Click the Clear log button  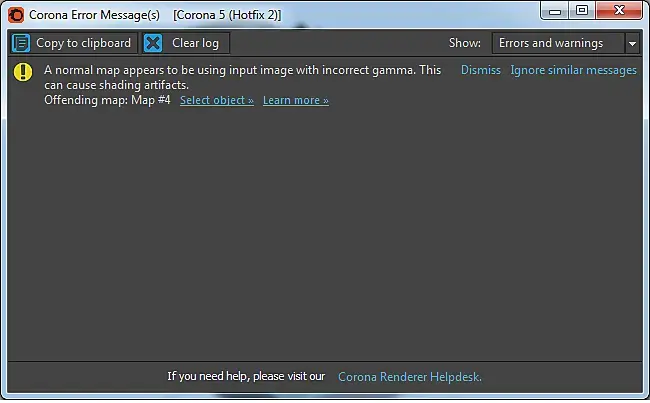click(186, 43)
